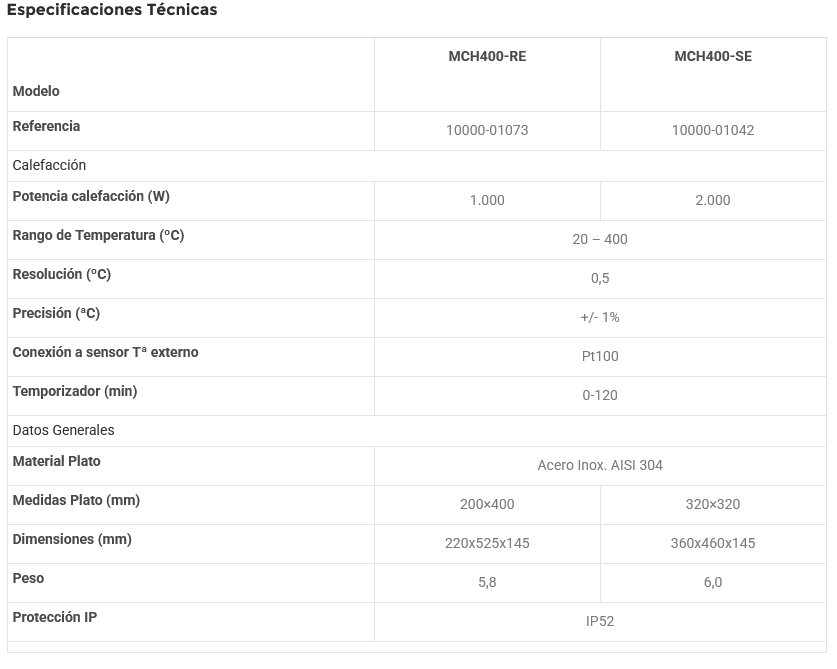Select the MCH400-RE column header

click(487, 57)
